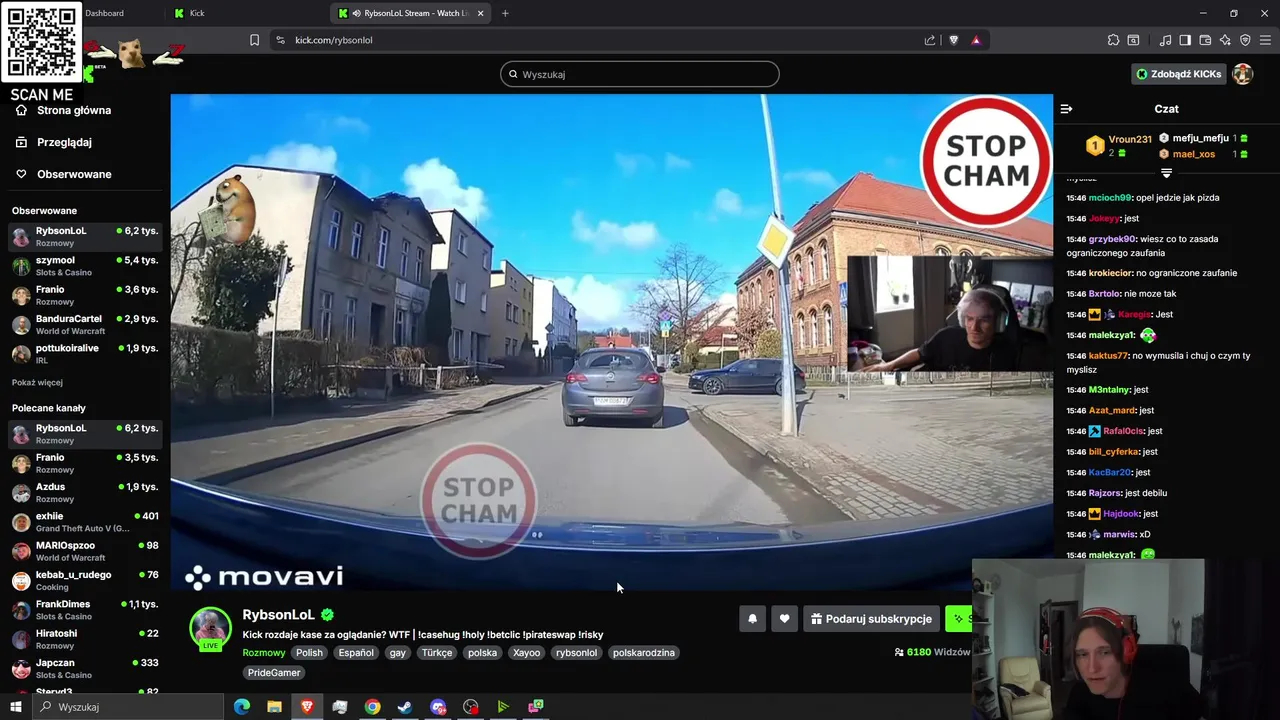Open Brave Shields lion icon
The height and width of the screenshot is (720, 1280).
tap(953, 40)
